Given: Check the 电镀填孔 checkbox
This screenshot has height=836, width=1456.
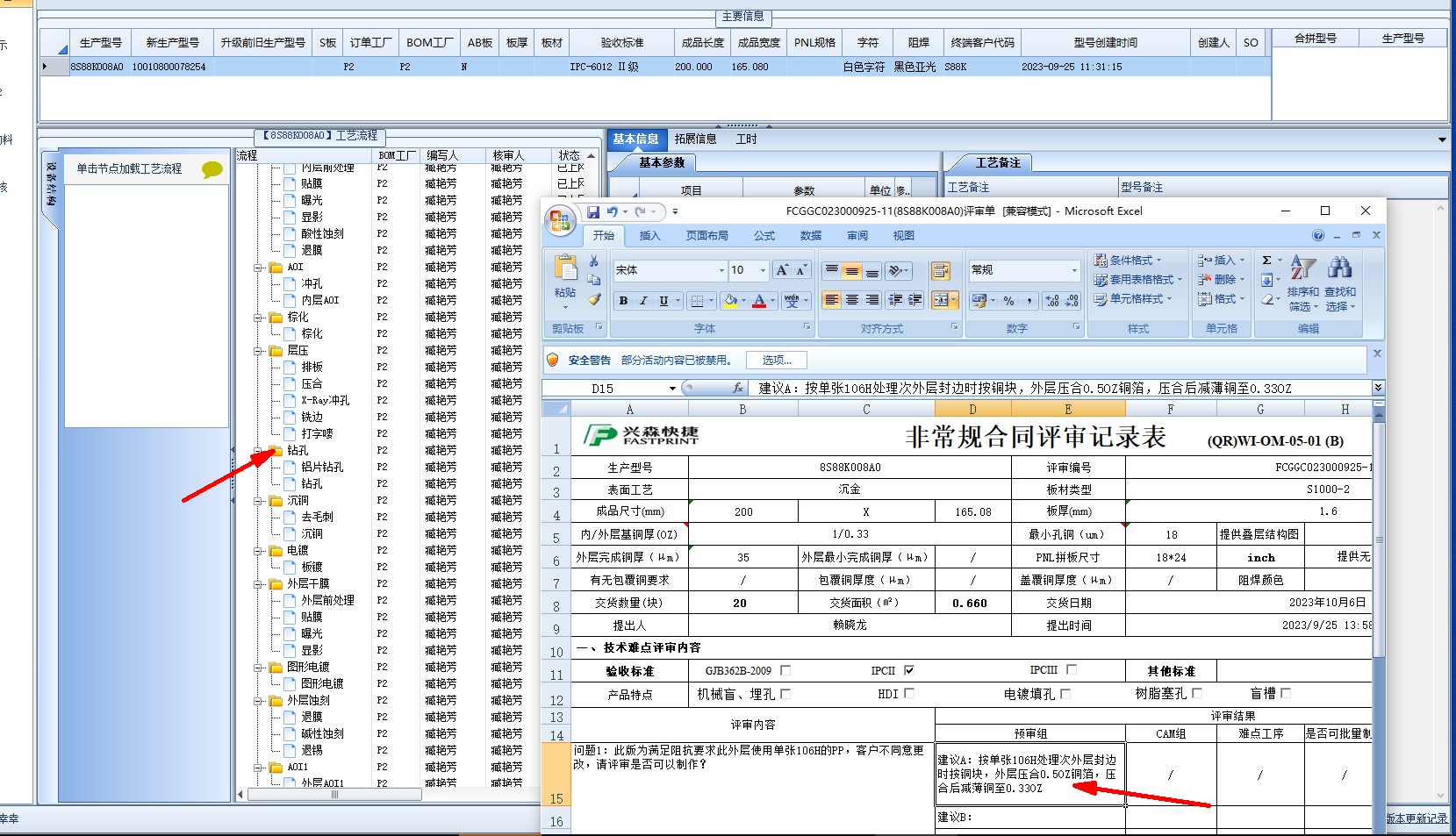Looking at the screenshot, I should (x=1065, y=694).
